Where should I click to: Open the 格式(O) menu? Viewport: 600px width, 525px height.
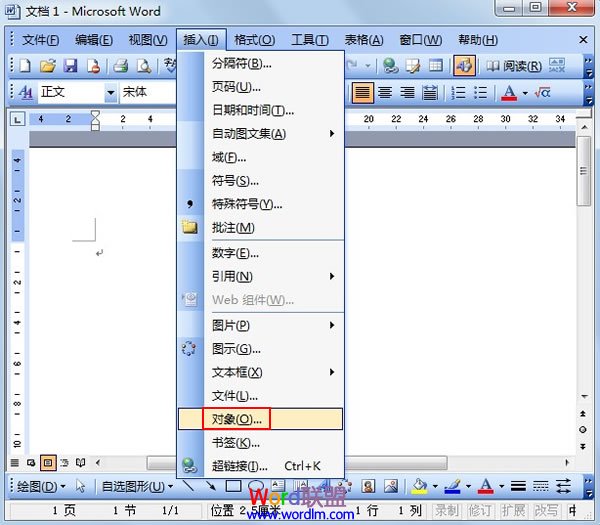[x=254, y=40]
